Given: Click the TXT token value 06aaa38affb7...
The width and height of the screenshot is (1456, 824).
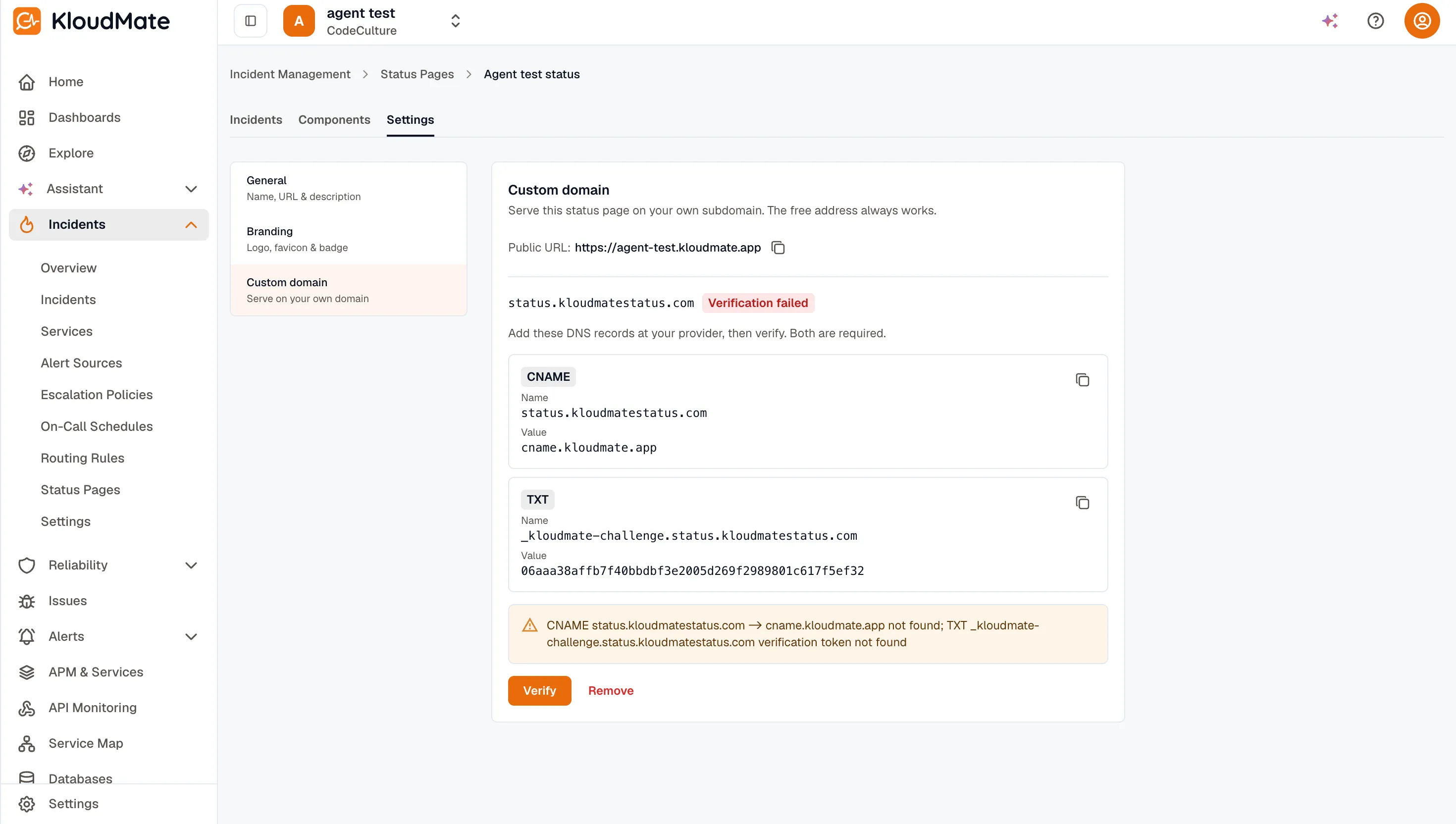Looking at the screenshot, I should [x=692, y=571].
